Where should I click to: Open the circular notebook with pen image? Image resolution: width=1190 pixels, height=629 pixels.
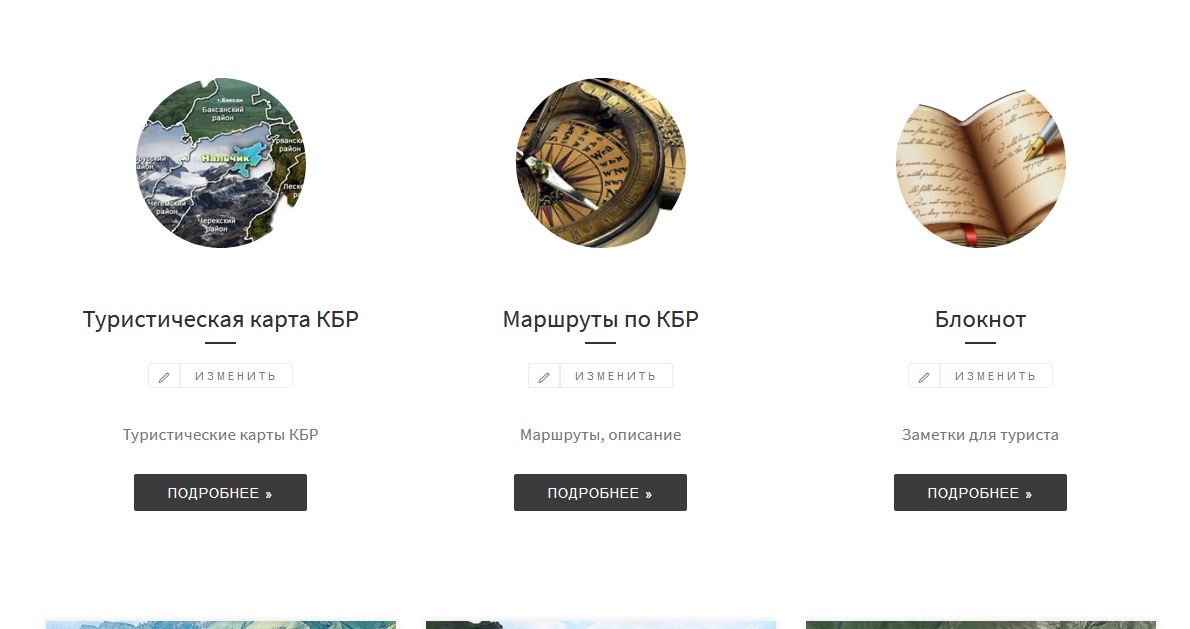coord(981,162)
